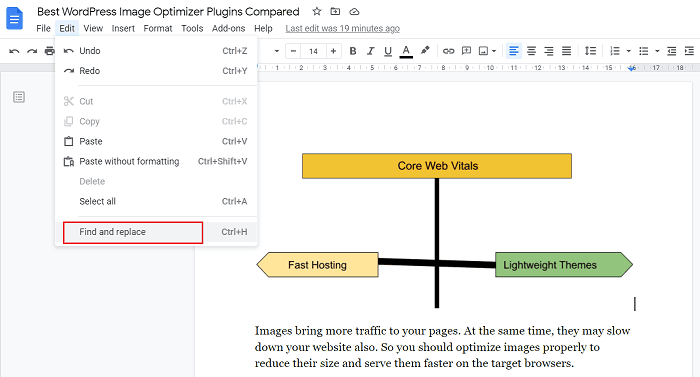
Task: Open the 'Last edit was 19 minutes ago' link
Action: point(342,28)
